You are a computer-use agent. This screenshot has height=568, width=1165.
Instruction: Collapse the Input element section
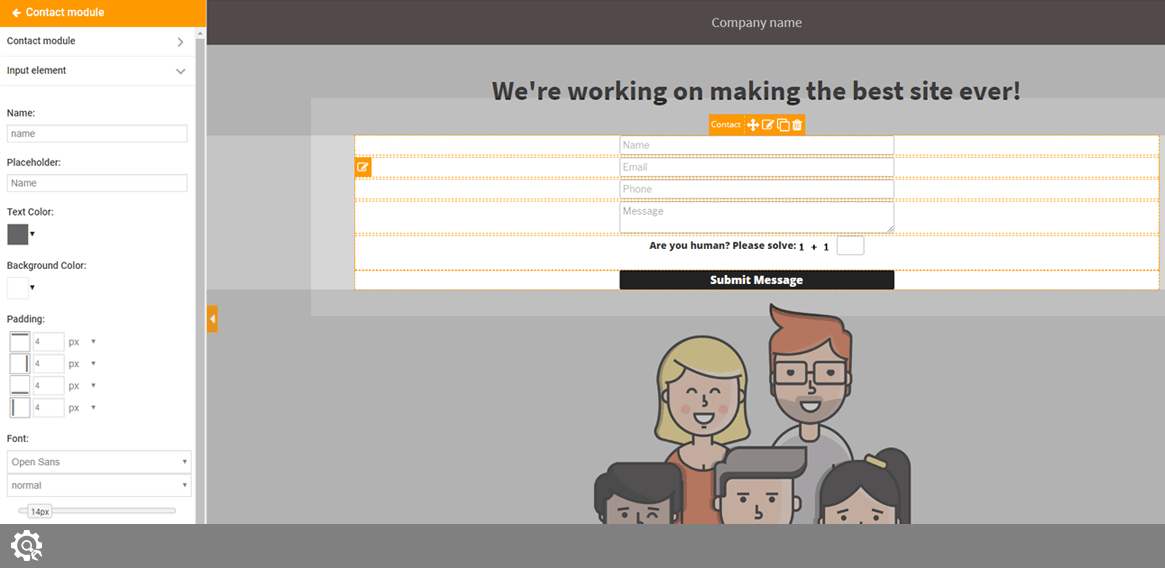[x=180, y=71]
